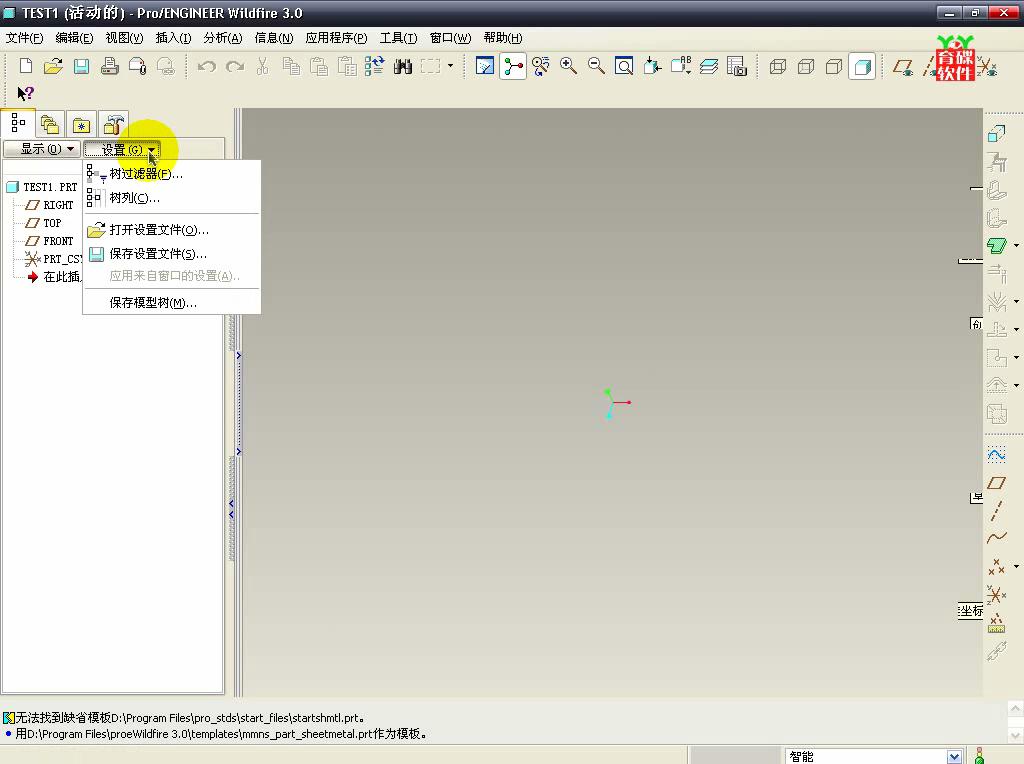The image size is (1024, 764).
Task: Insert an analysis feature icon
Action: 996,623
